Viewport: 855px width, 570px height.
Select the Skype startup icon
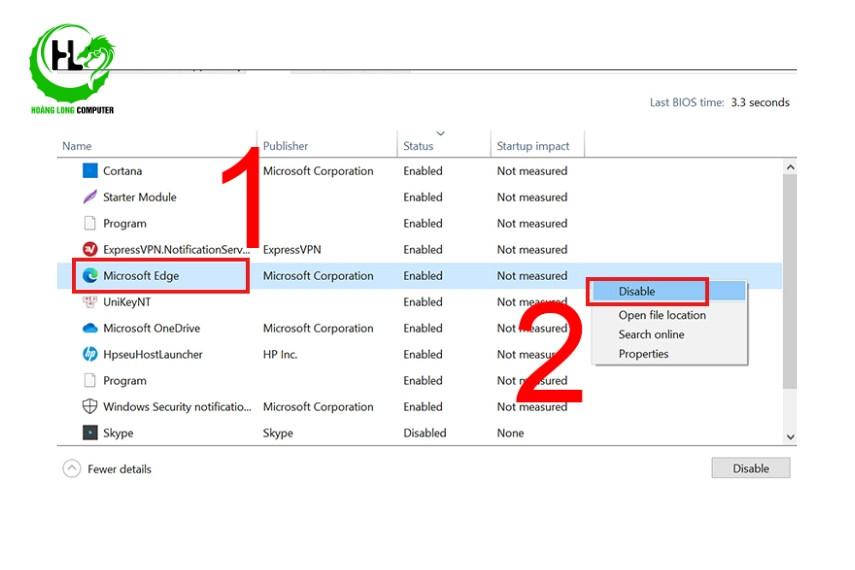tap(90, 433)
